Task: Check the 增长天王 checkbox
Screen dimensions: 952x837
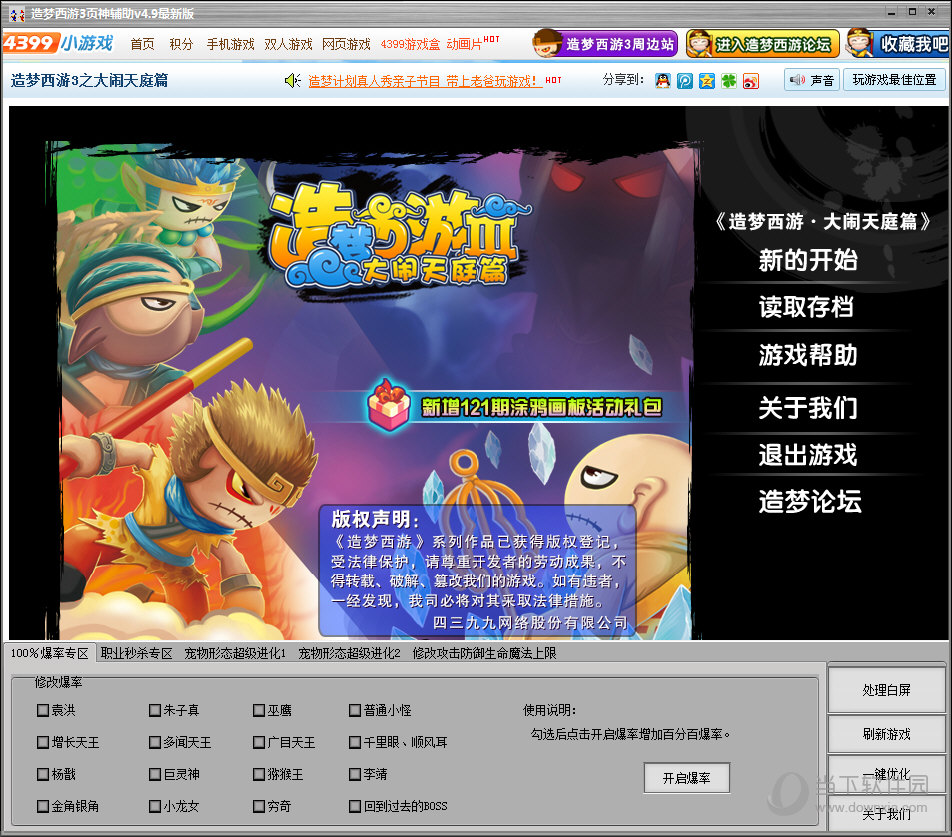Action: pos(42,742)
